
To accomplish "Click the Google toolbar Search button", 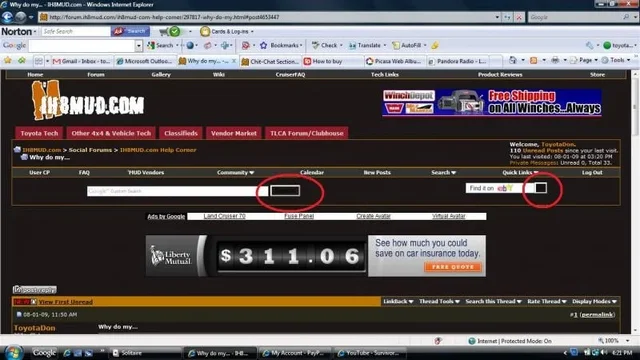I will 160,45.
